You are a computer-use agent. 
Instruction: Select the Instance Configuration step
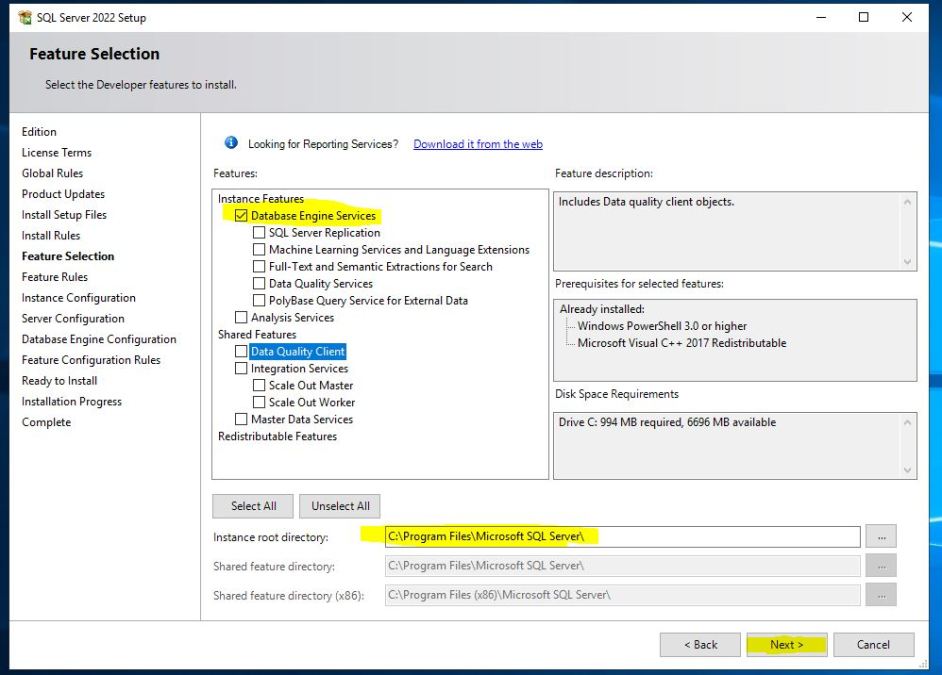(x=78, y=297)
